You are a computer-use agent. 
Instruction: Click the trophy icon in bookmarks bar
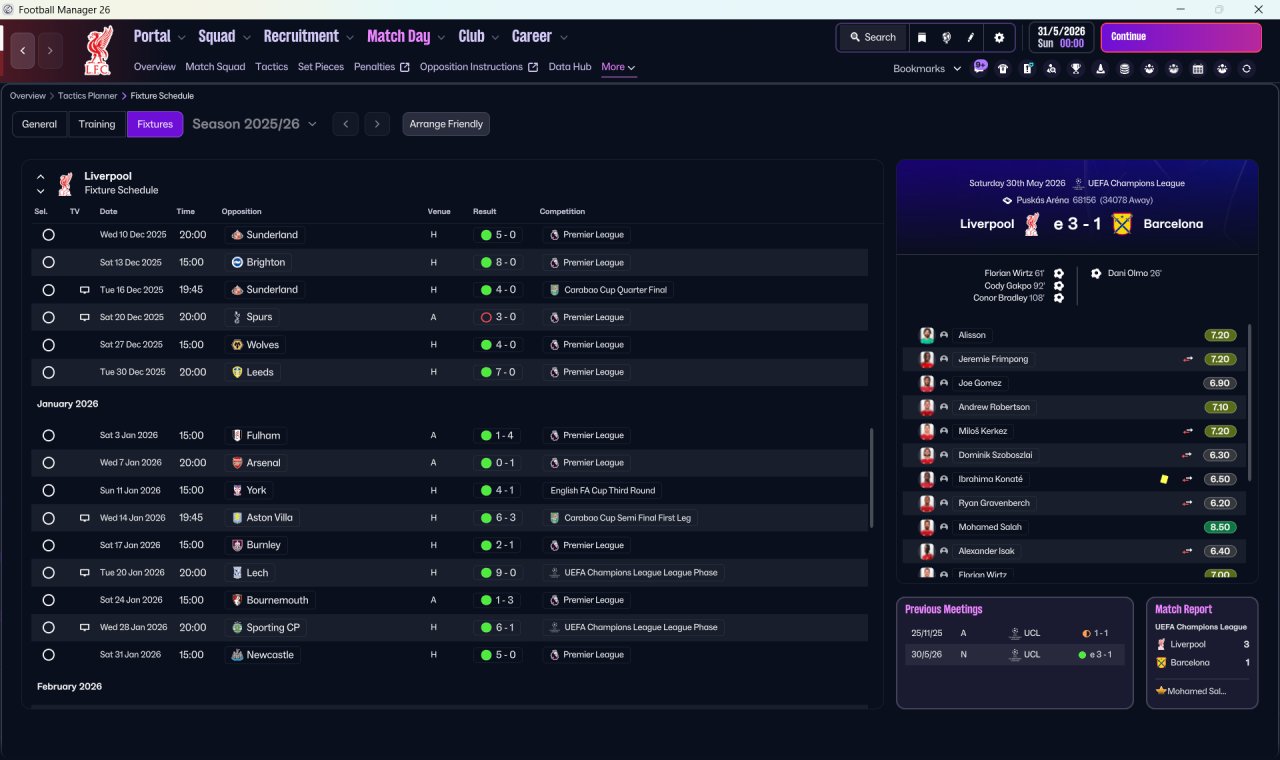point(1076,69)
